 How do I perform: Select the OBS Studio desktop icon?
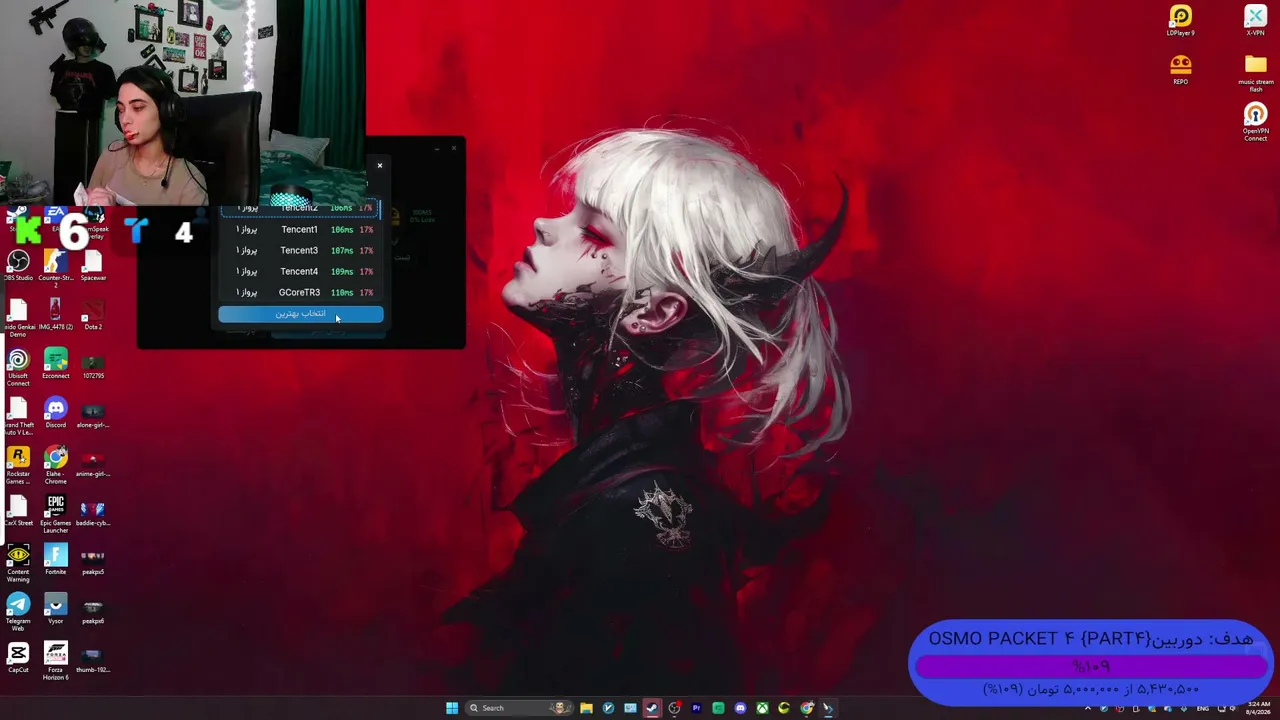[18, 265]
